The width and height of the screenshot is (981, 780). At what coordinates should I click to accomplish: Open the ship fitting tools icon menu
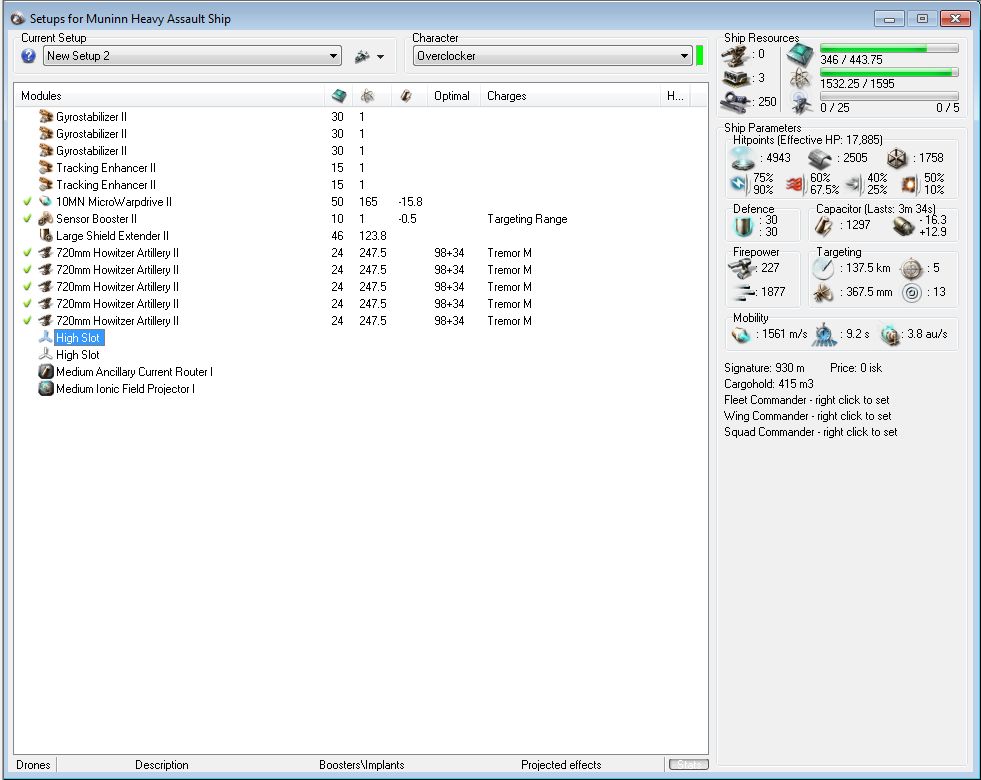[369, 56]
